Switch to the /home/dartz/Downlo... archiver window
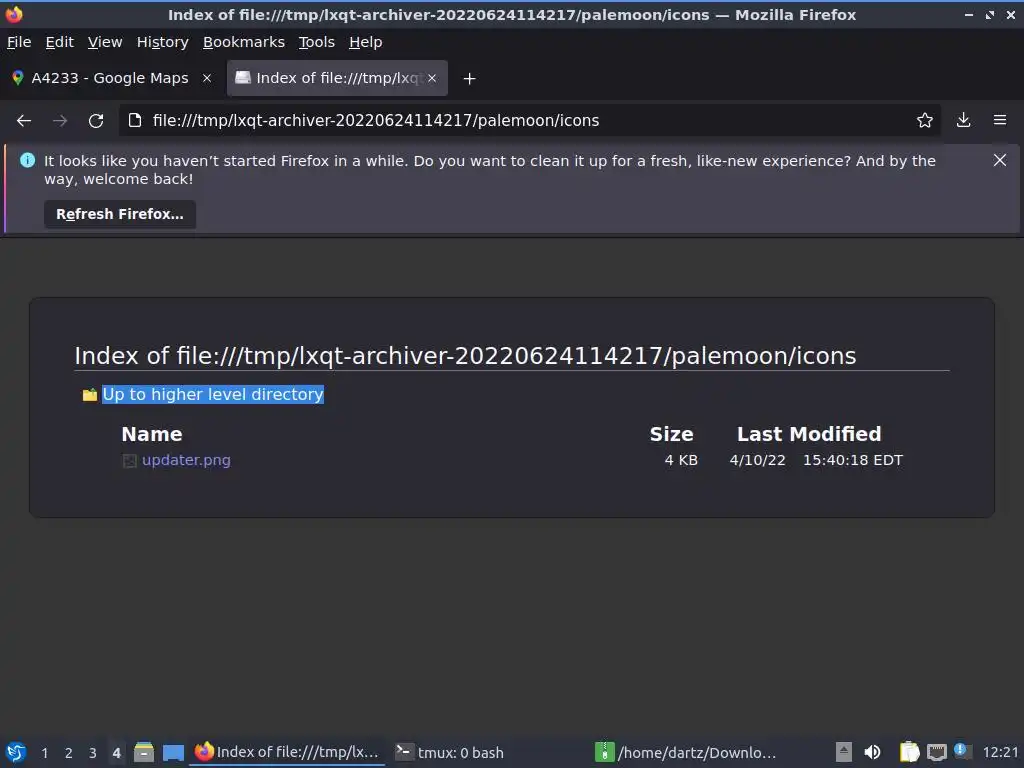The width and height of the screenshot is (1024, 768). pos(686,752)
